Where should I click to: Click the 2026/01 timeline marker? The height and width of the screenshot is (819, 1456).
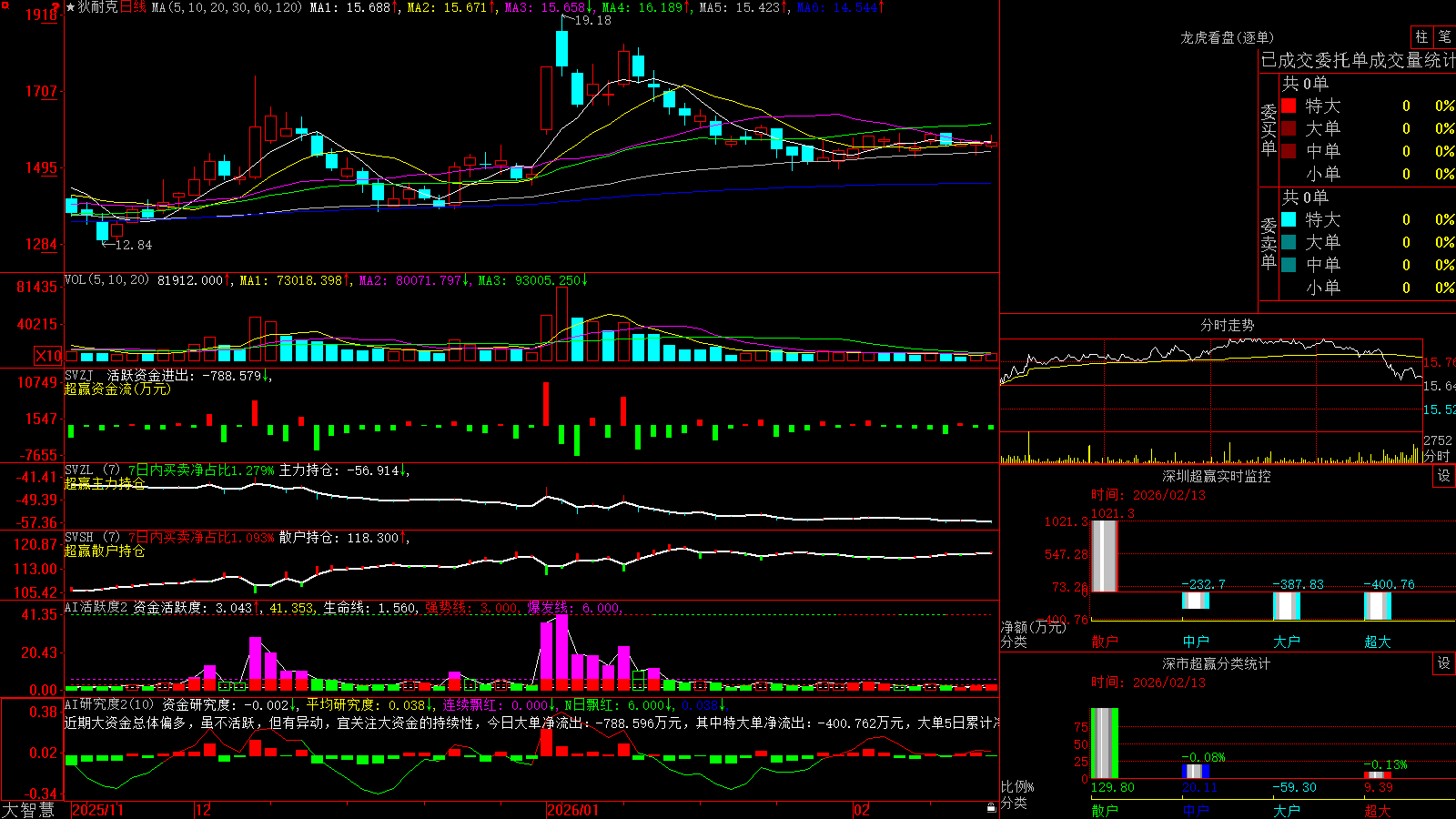point(572,810)
